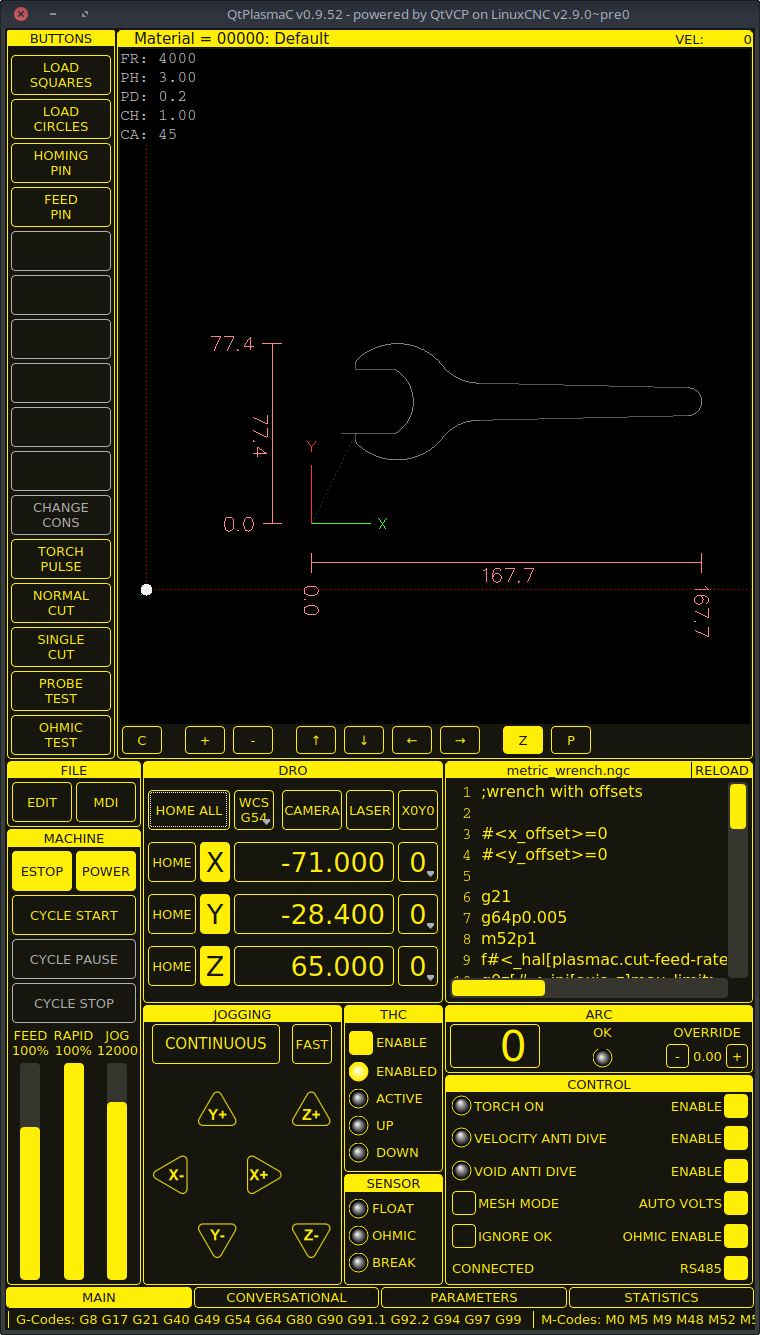
Task: Open the PARAMETERS tab
Action: pyautogui.click(x=474, y=1297)
